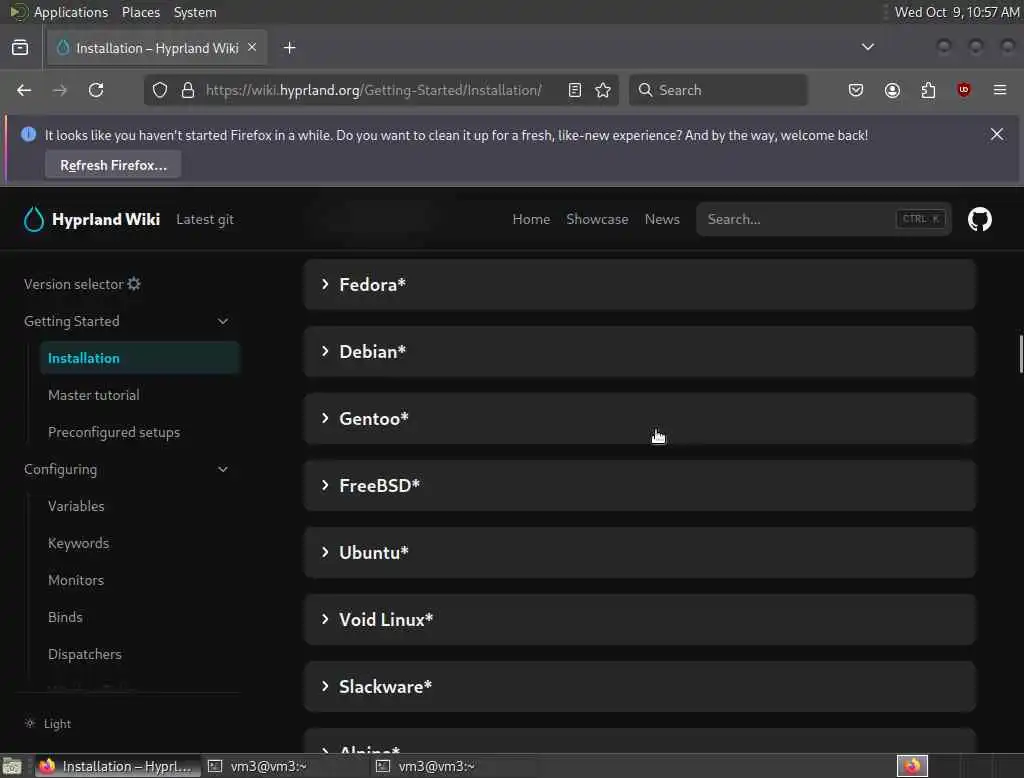1024x778 pixels.
Task: Open the Applications menu
Action: click(x=71, y=12)
